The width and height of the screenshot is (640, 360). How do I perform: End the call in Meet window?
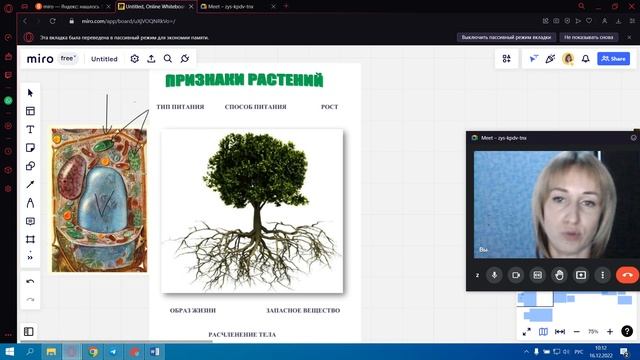628,275
